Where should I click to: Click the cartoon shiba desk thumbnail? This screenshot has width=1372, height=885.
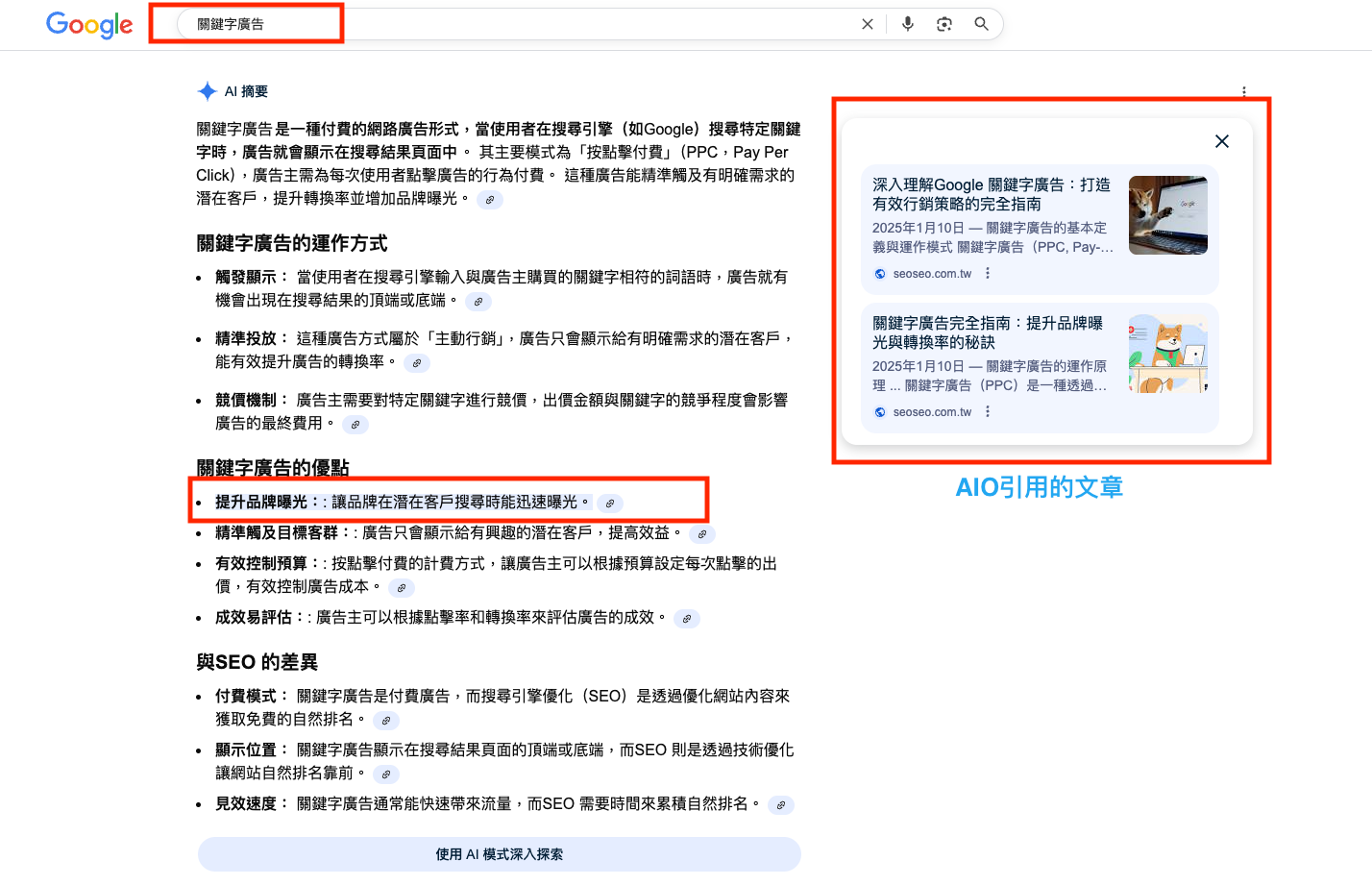click(1167, 354)
